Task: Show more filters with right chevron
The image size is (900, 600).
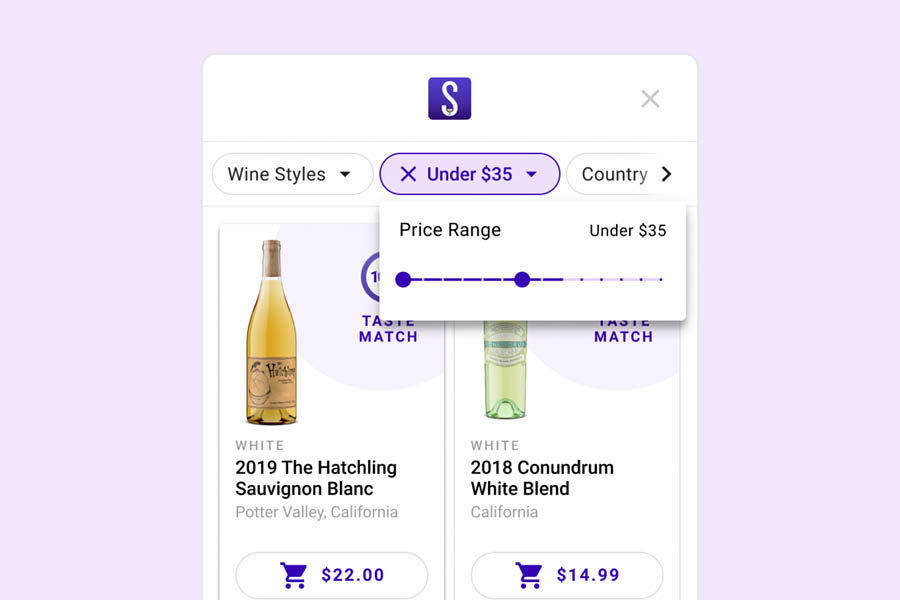Action: click(x=666, y=174)
